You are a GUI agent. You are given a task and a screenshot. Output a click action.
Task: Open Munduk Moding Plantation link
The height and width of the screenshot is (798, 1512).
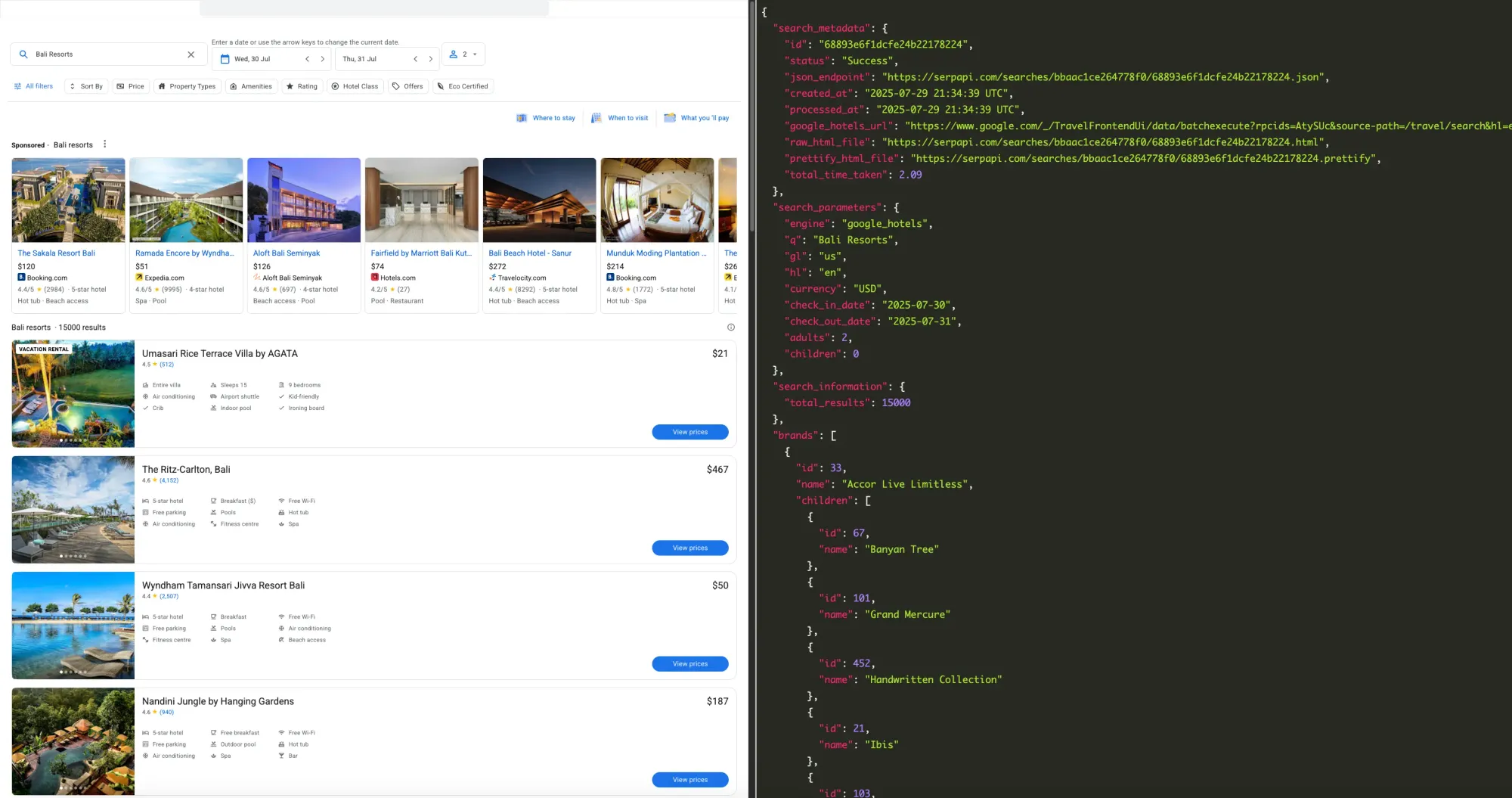click(656, 253)
